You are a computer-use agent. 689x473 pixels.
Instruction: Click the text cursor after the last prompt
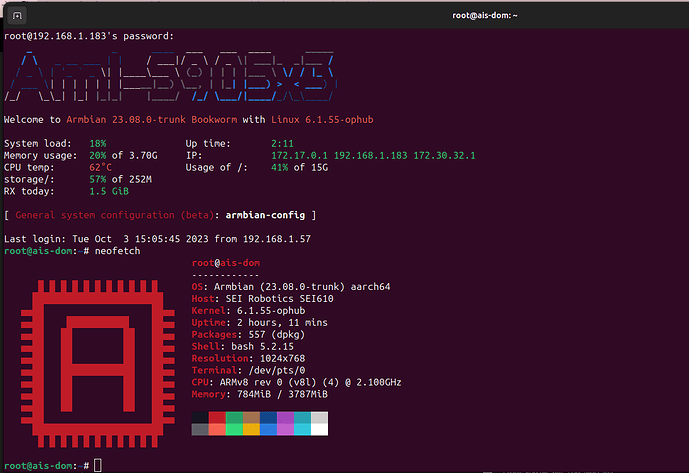[x=98, y=465]
